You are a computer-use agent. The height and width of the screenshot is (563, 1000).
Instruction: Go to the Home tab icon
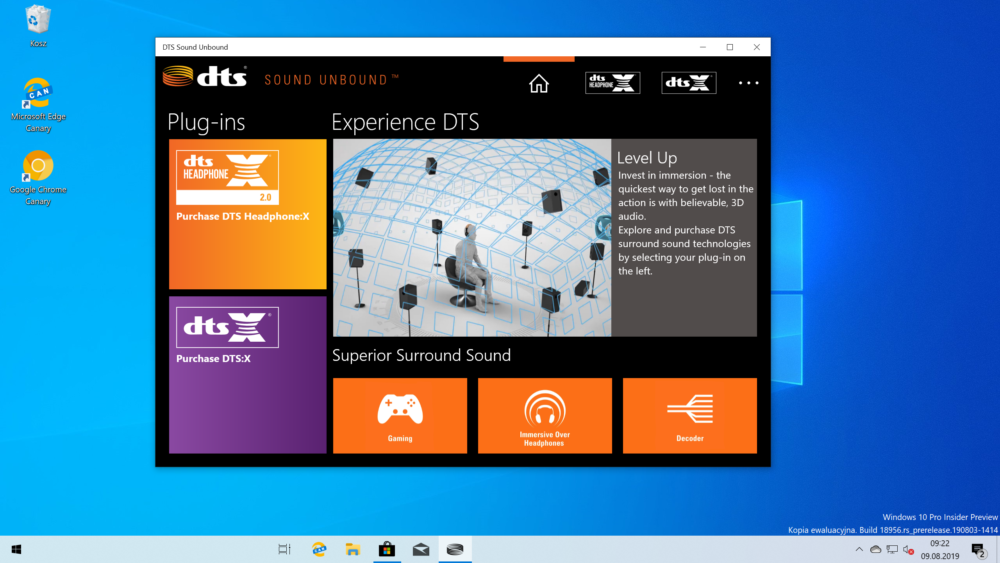pos(539,84)
